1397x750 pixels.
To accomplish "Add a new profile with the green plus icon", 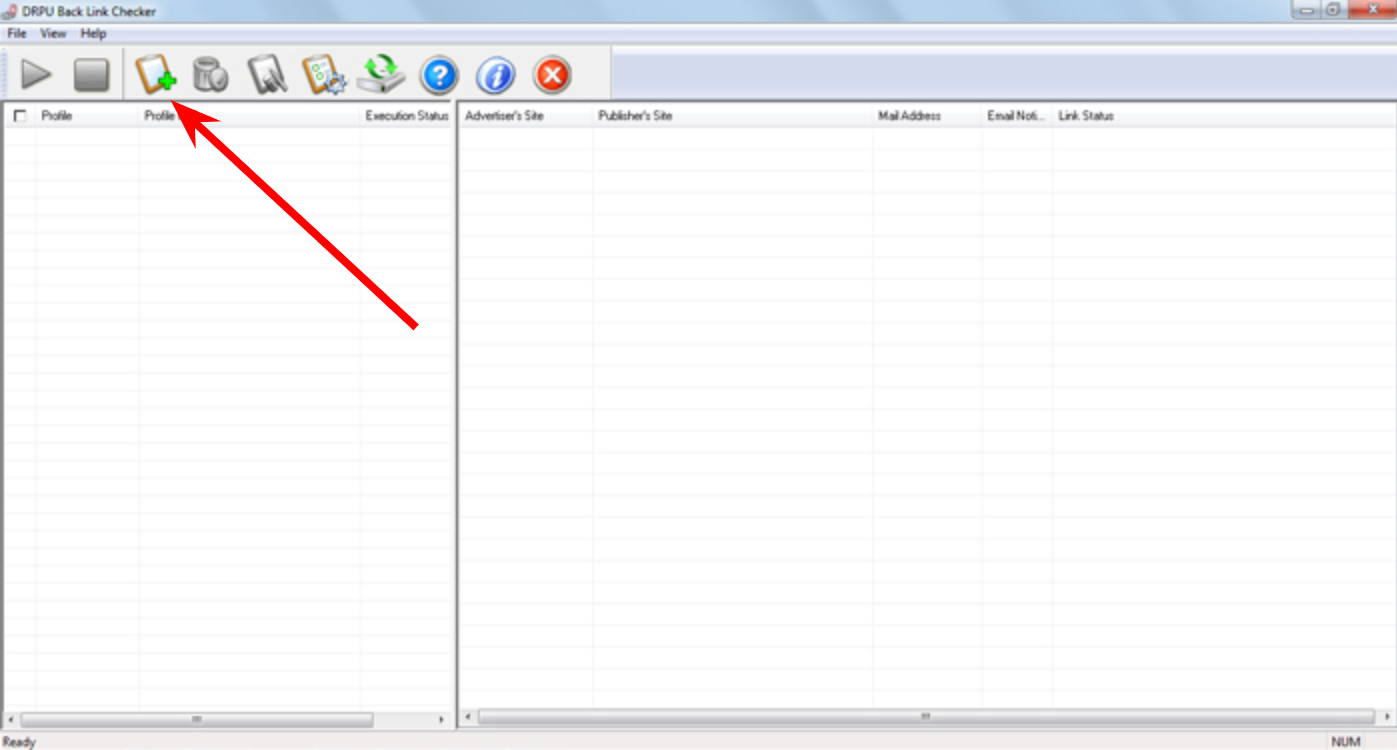I will [156, 75].
